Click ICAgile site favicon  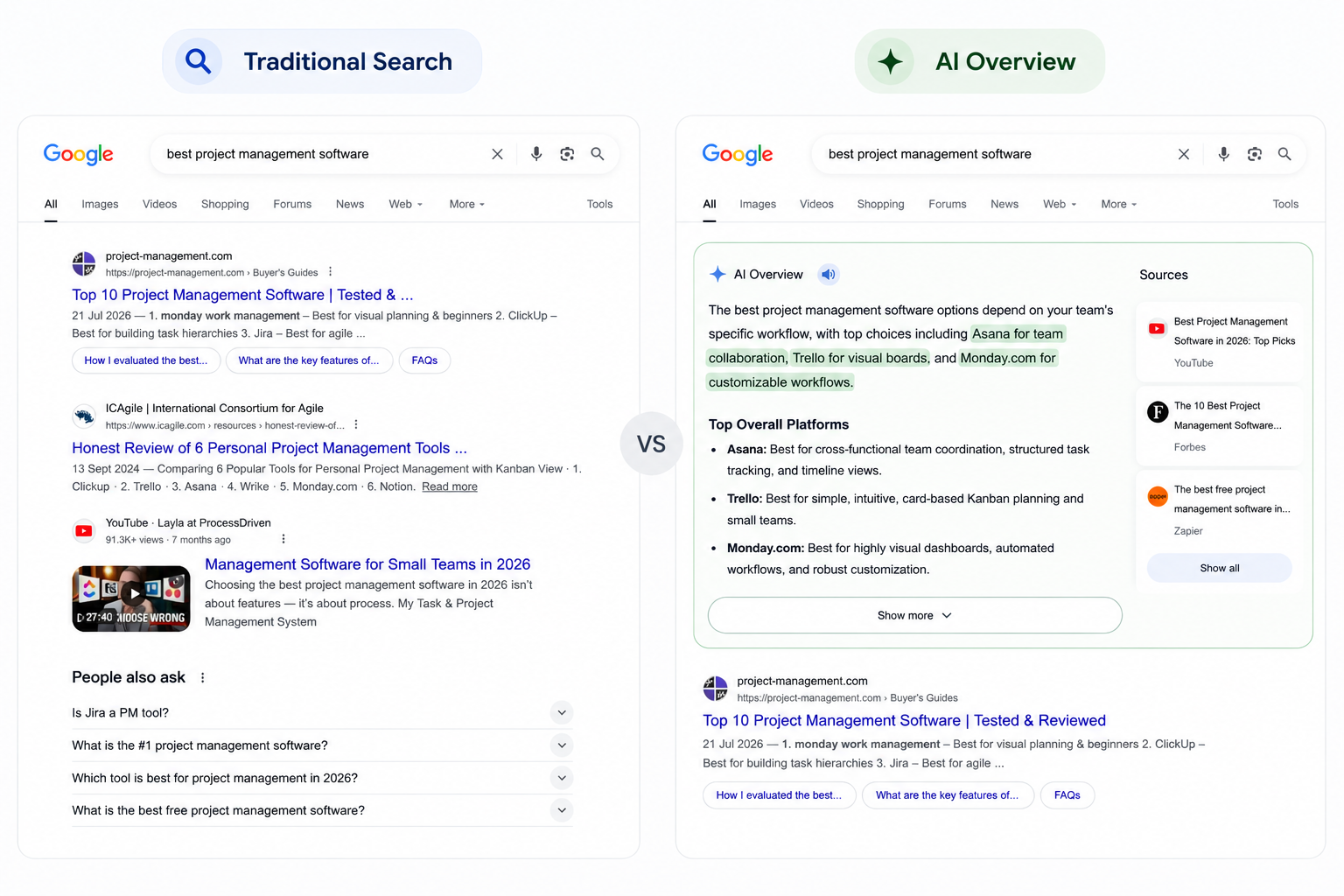pyautogui.click(x=84, y=416)
